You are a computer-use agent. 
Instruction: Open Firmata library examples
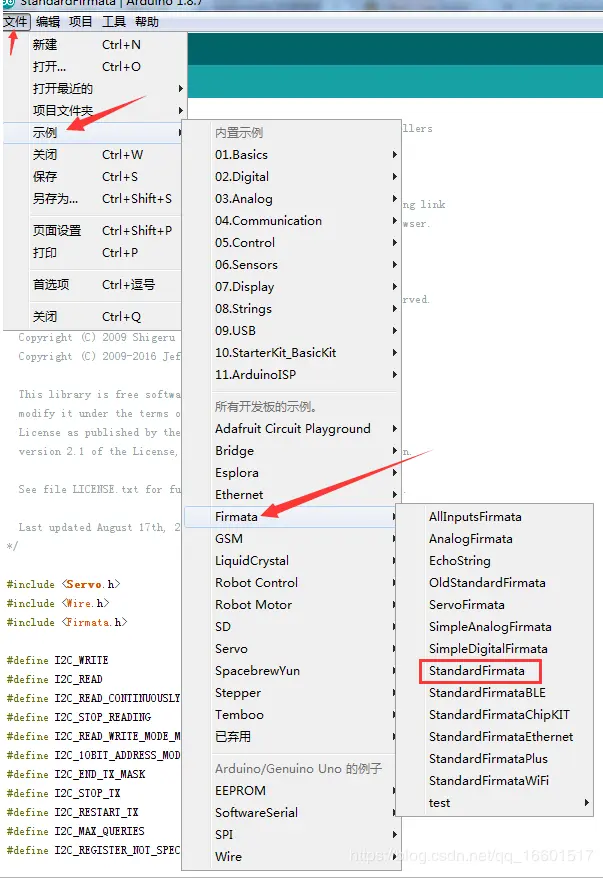pos(291,516)
